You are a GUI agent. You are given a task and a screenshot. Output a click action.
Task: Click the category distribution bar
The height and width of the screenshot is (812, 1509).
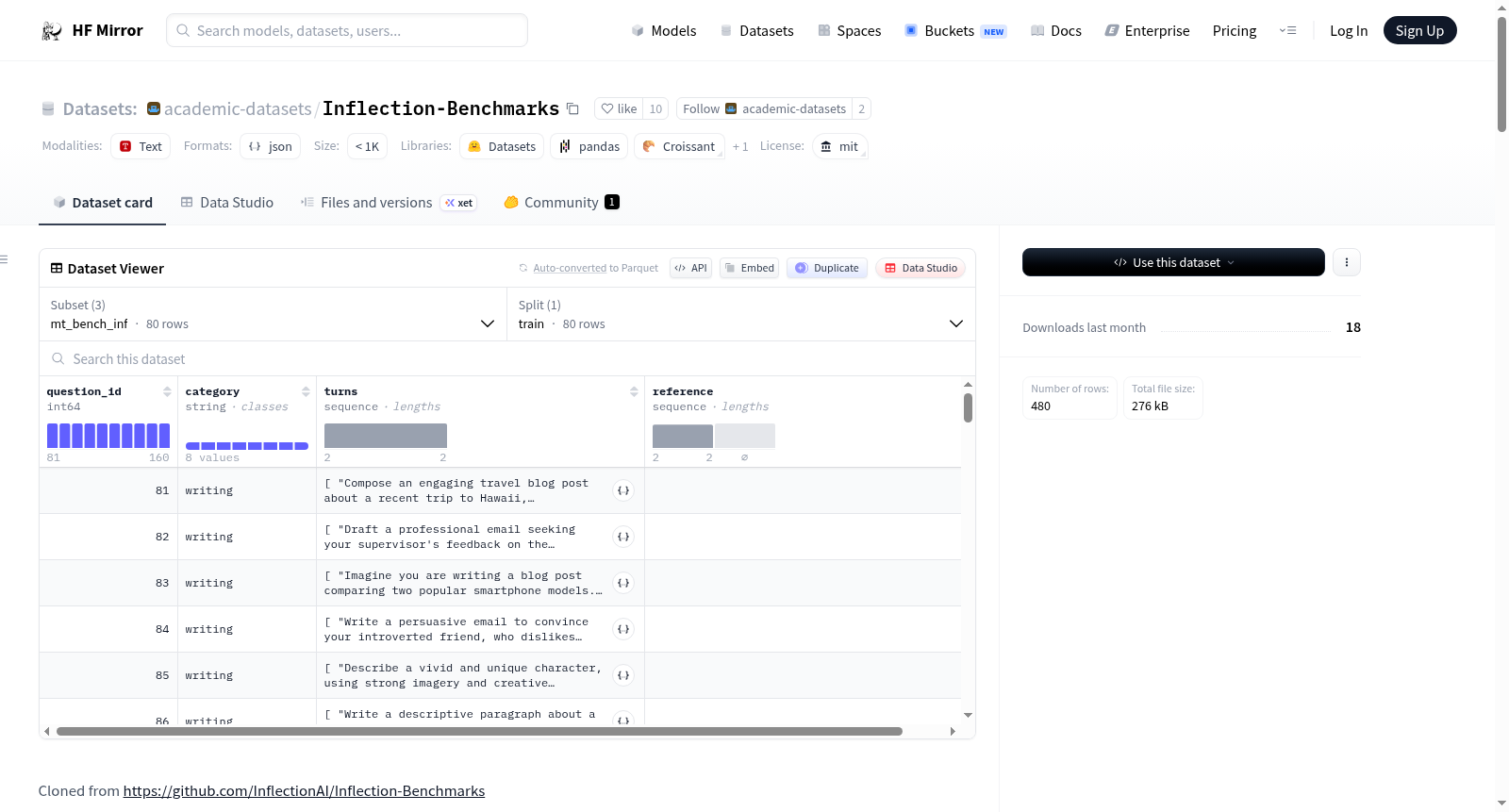click(247, 445)
